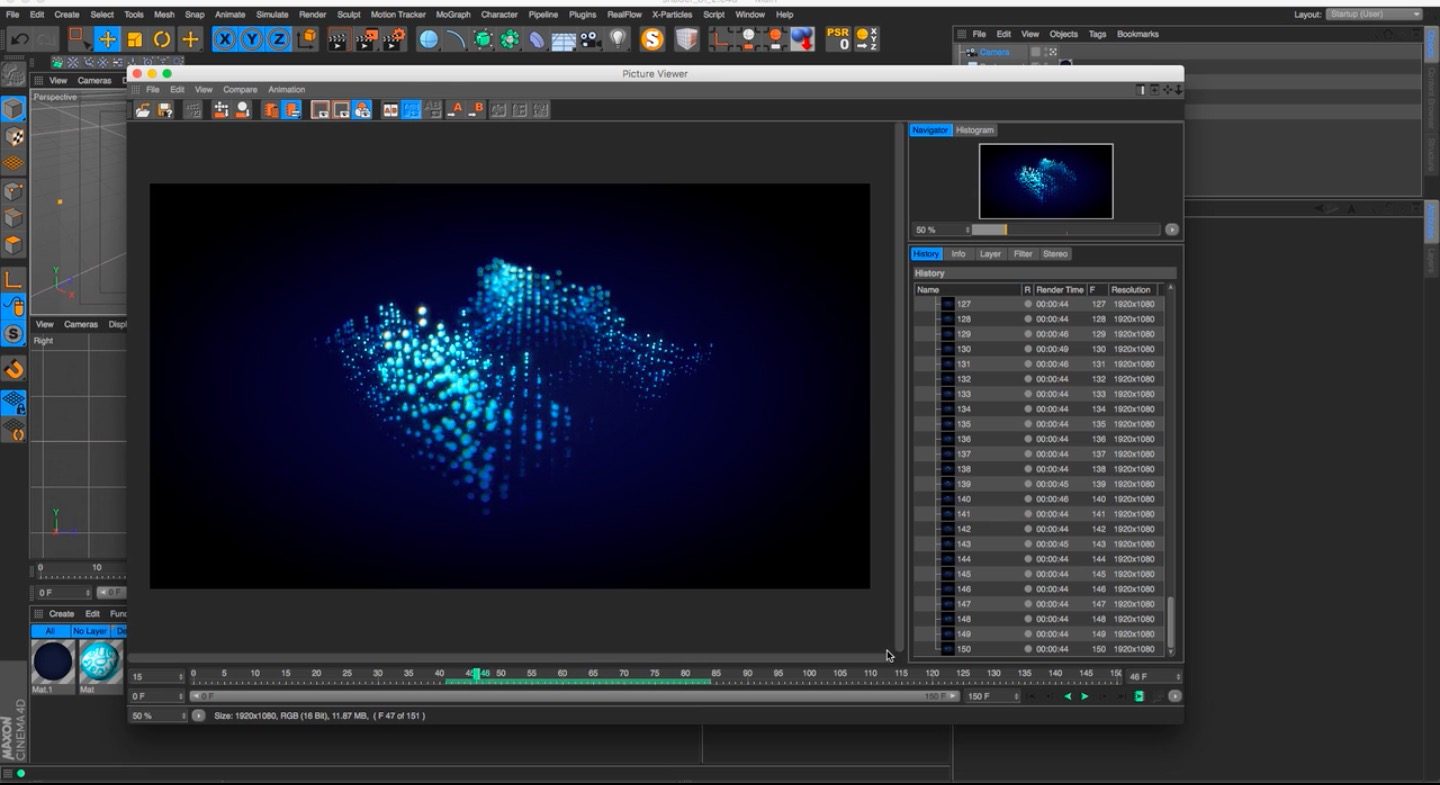Click the current frame field 46 F
Viewport: 1440px width, 785px height.
[x=1154, y=677]
